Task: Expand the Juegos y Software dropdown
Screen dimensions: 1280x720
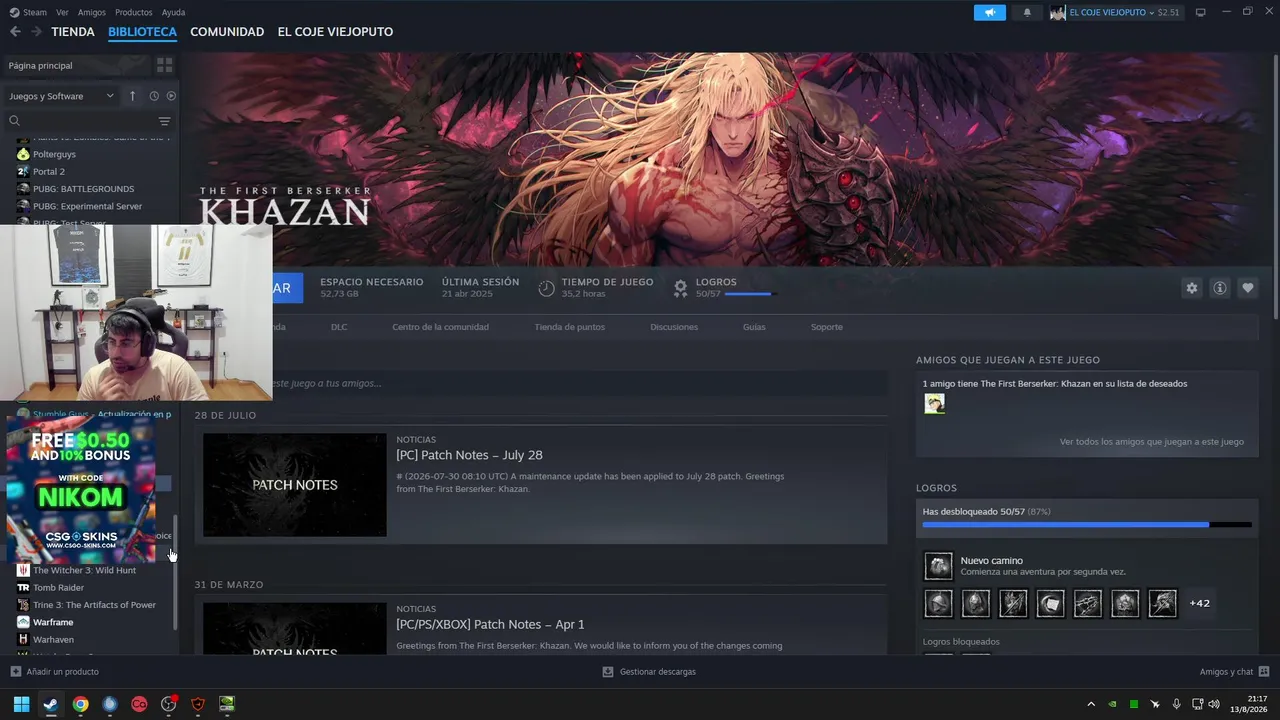Action: pos(62,96)
